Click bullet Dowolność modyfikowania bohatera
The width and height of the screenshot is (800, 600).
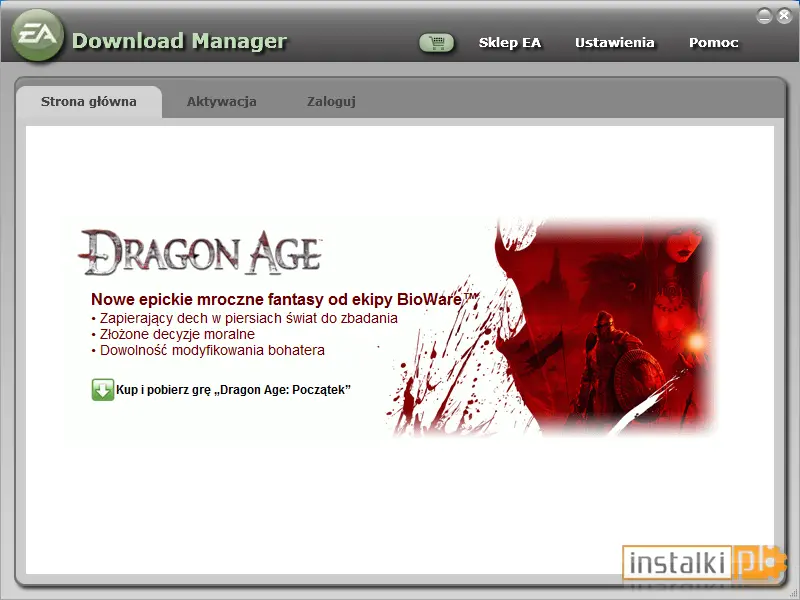coord(208,351)
